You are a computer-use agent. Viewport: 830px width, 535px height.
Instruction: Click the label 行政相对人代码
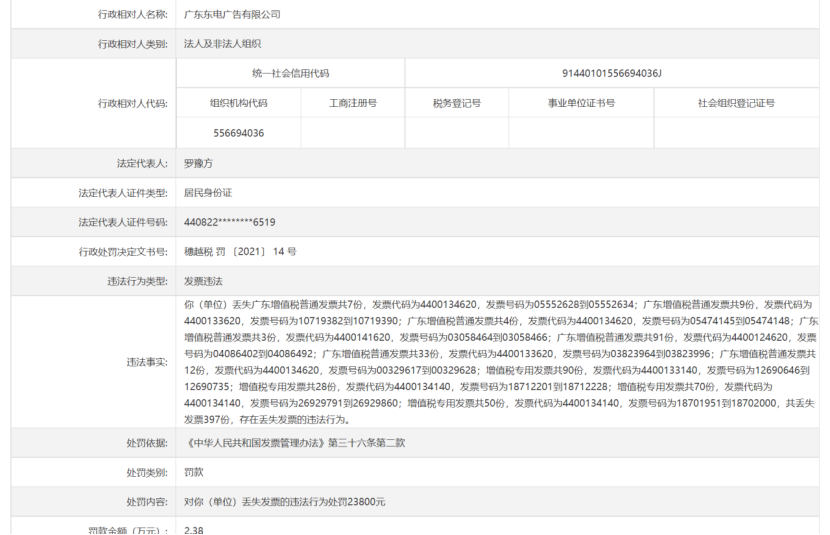132,103
